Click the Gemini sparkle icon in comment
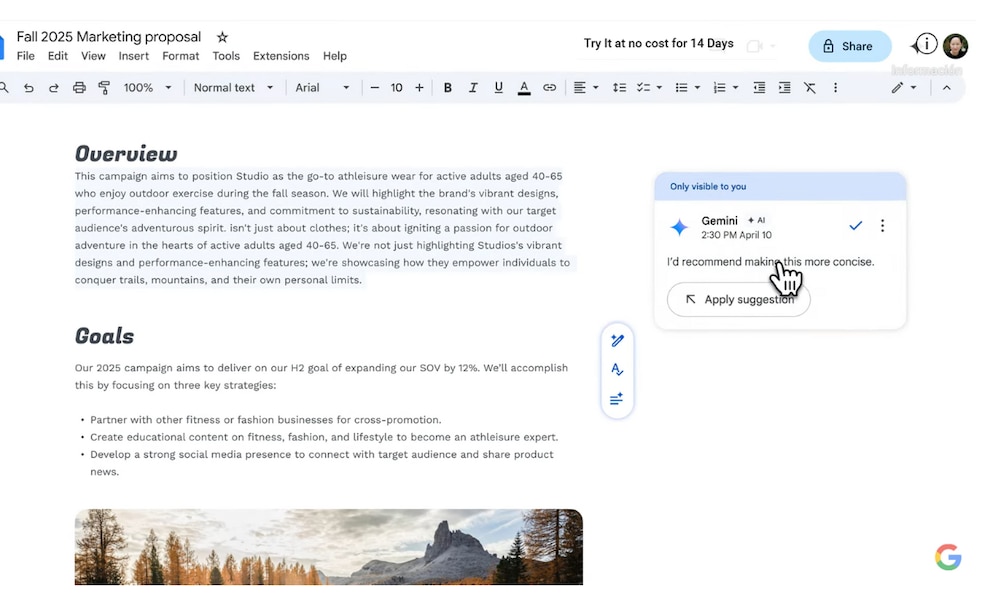Image resolution: width=992 pixels, height=606 pixels. pos(679,227)
